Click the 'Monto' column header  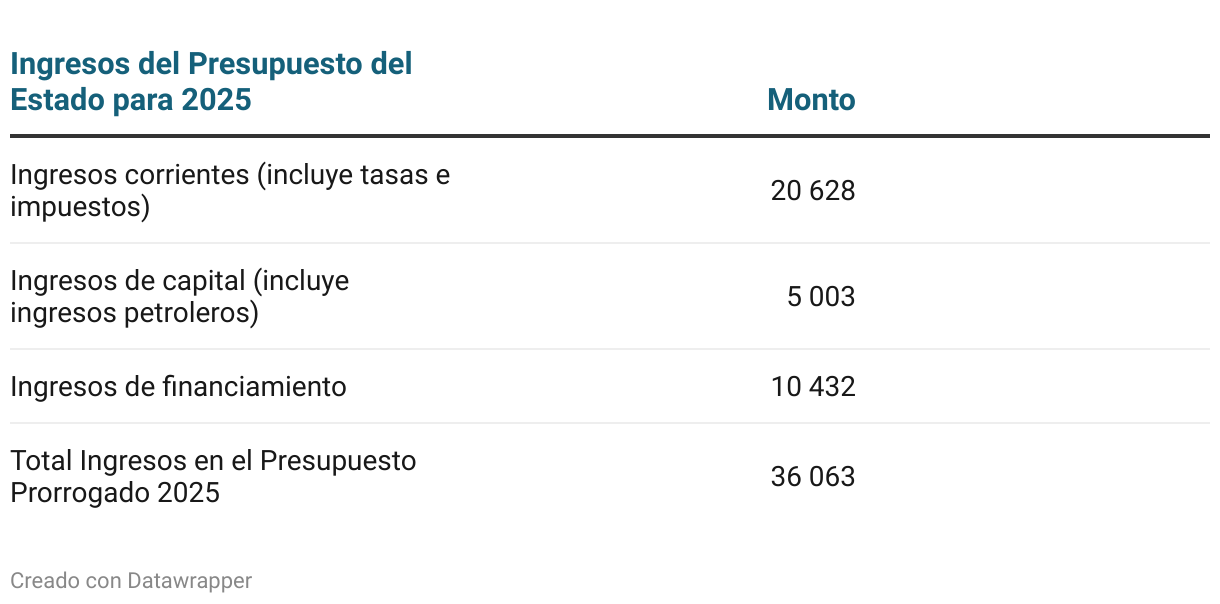pos(811,100)
